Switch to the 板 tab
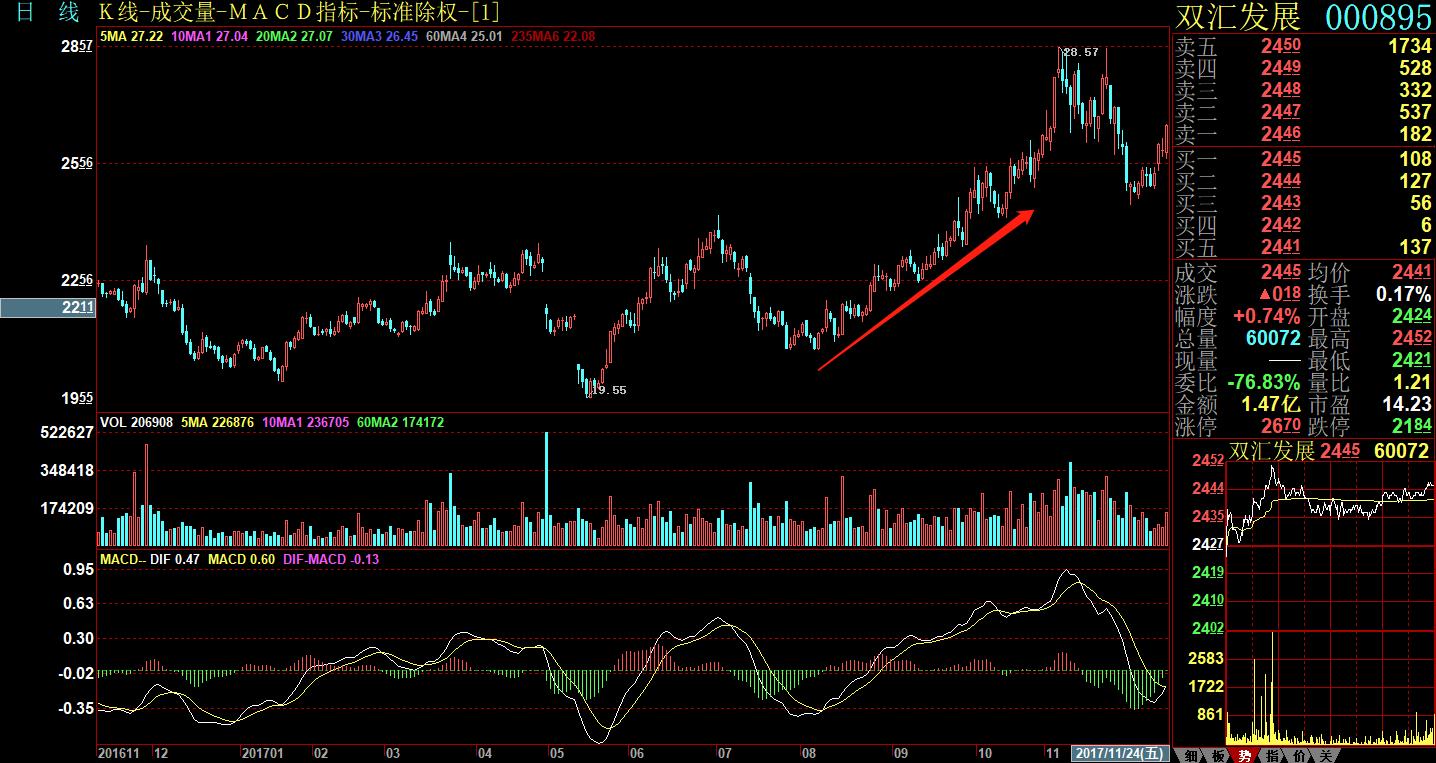The image size is (1436, 763). (1217, 755)
